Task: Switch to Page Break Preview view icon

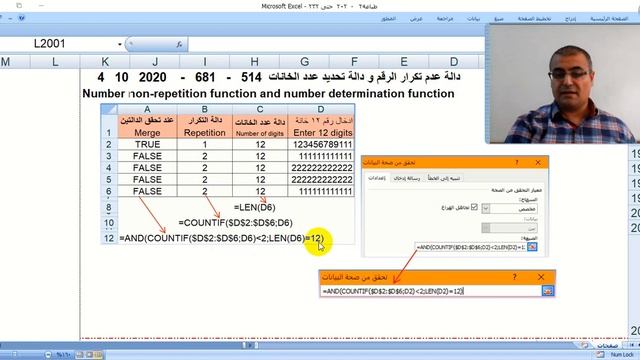Action: click(80, 355)
